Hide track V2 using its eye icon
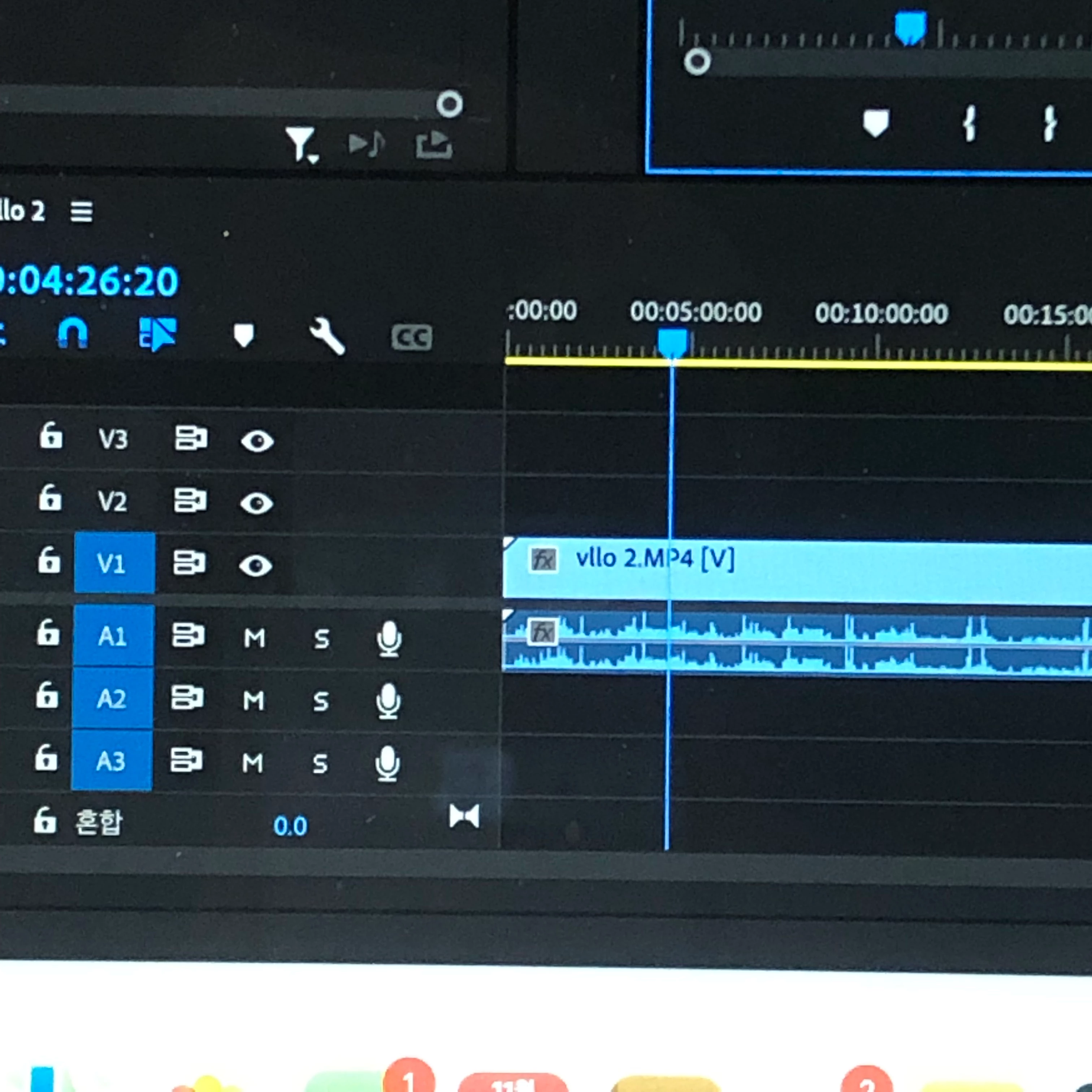Viewport: 1092px width, 1092px height. point(257,503)
